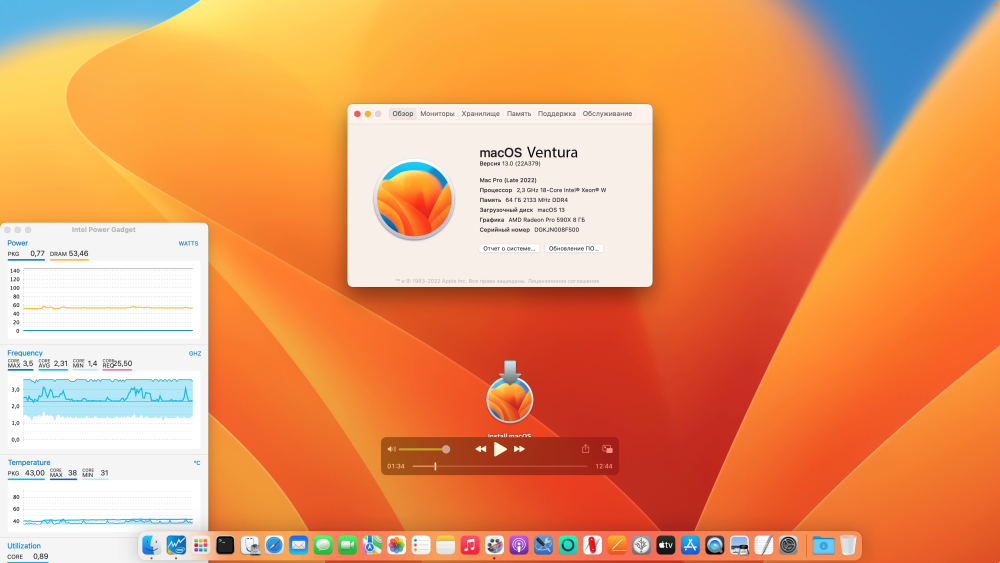Open Finder from the Dock
The height and width of the screenshot is (563, 1000).
[151, 545]
